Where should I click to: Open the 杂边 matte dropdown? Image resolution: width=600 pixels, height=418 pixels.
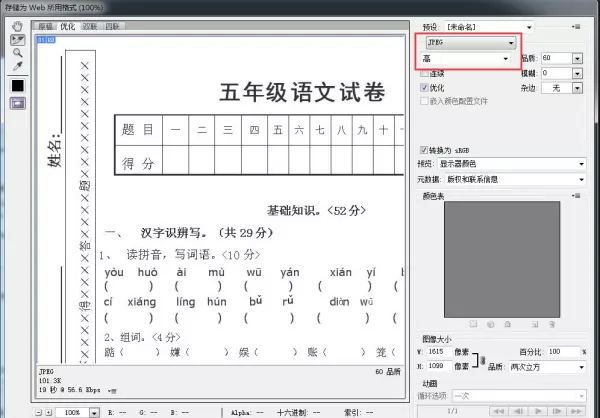562,88
